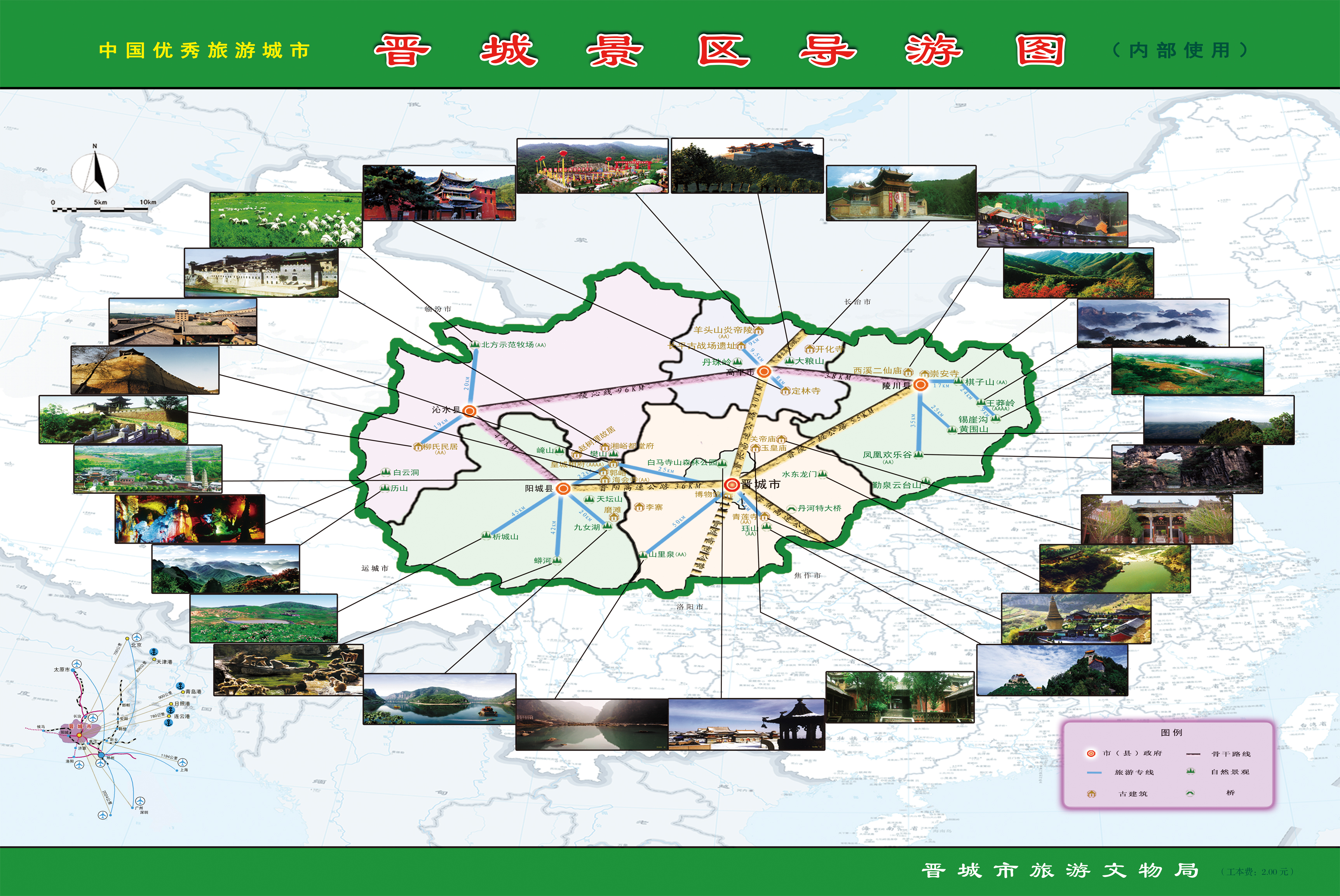The height and width of the screenshot is (896, 1340).
Task: Click the 蟒河 mountain marker
Action: pyautogui.click(x=558, y=560)
